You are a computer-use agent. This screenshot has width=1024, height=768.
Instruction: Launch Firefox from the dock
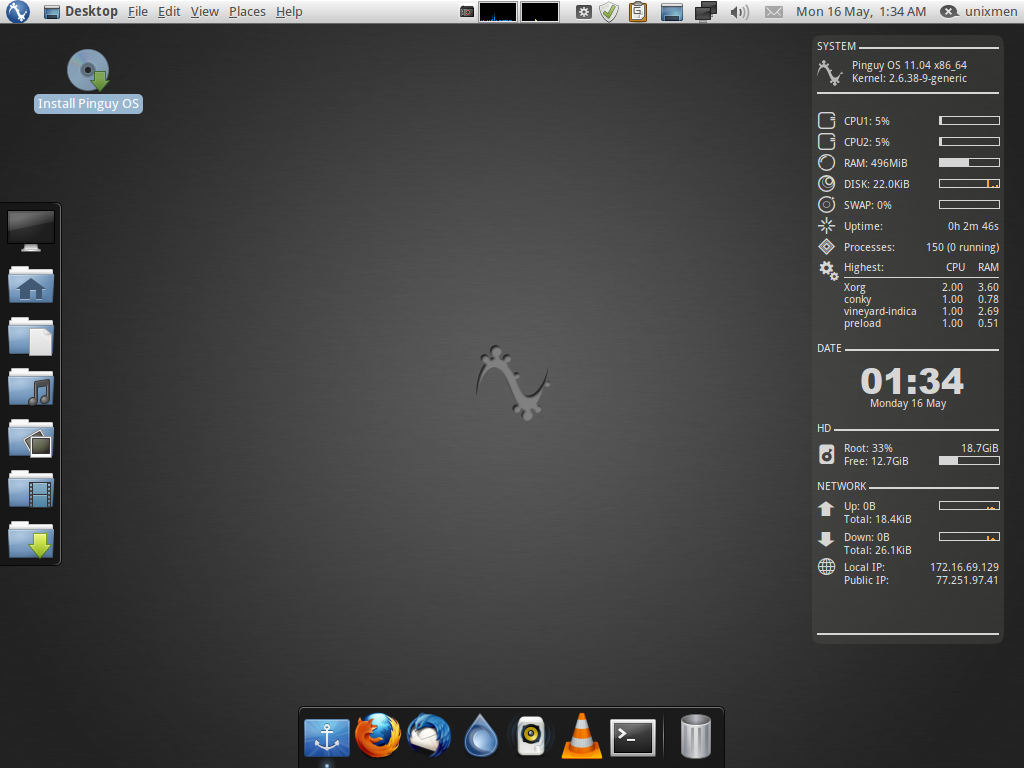pos(377,736)
